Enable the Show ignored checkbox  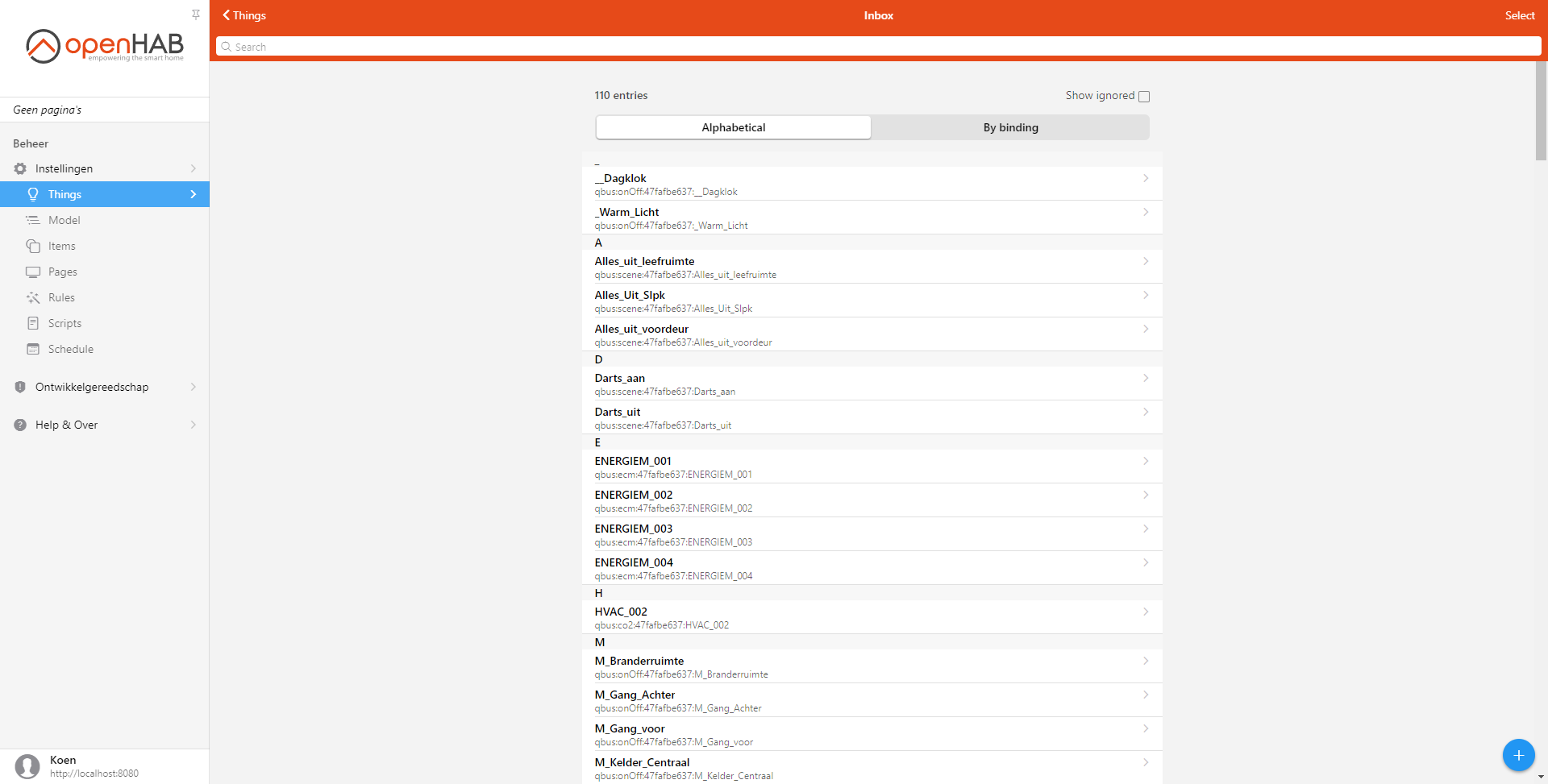click(1144, 96)
